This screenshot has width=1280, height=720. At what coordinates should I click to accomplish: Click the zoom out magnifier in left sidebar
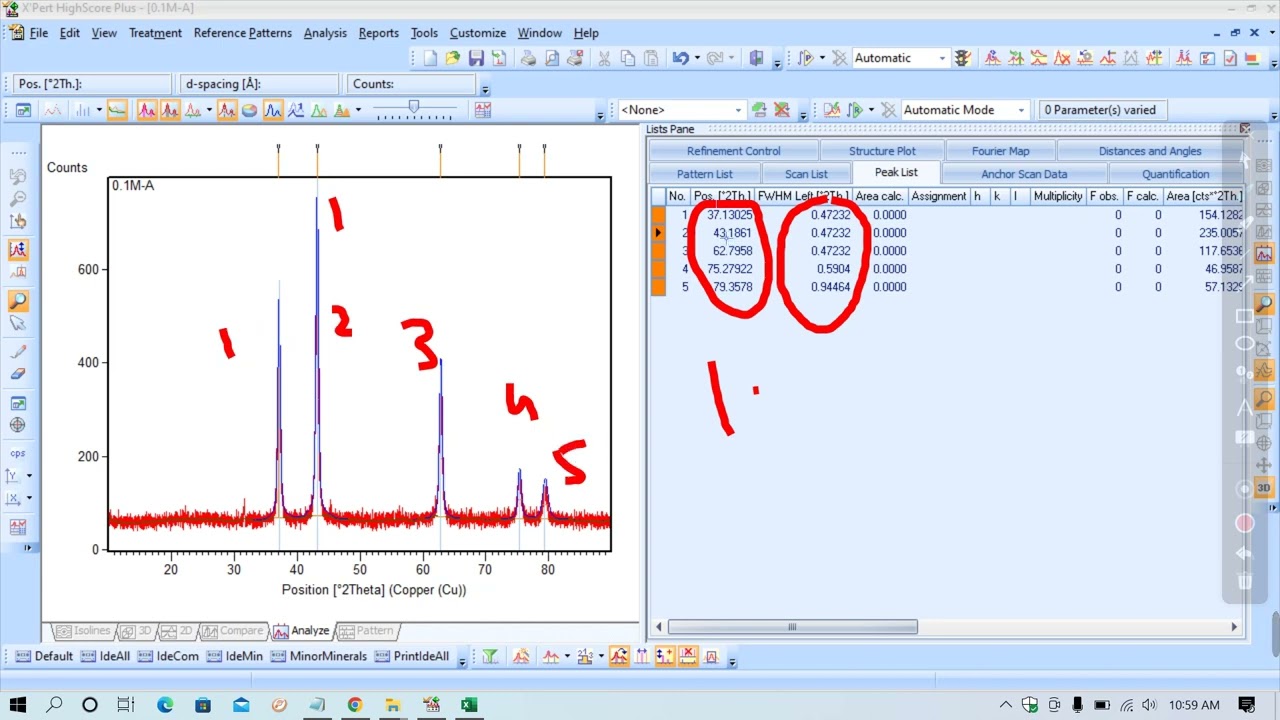[x=17, y=199]
